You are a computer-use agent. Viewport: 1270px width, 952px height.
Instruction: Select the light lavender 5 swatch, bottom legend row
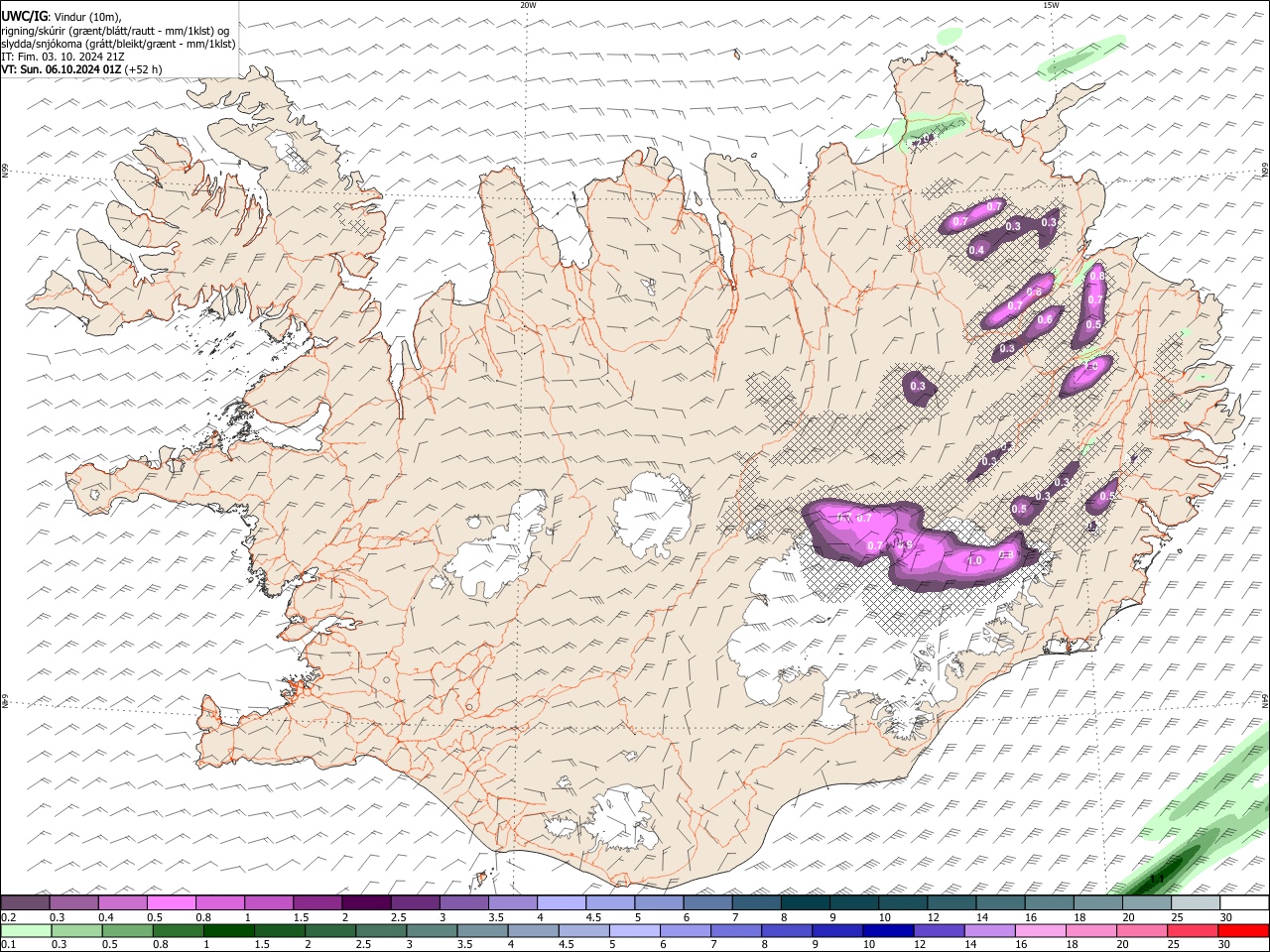pos(634,930)
